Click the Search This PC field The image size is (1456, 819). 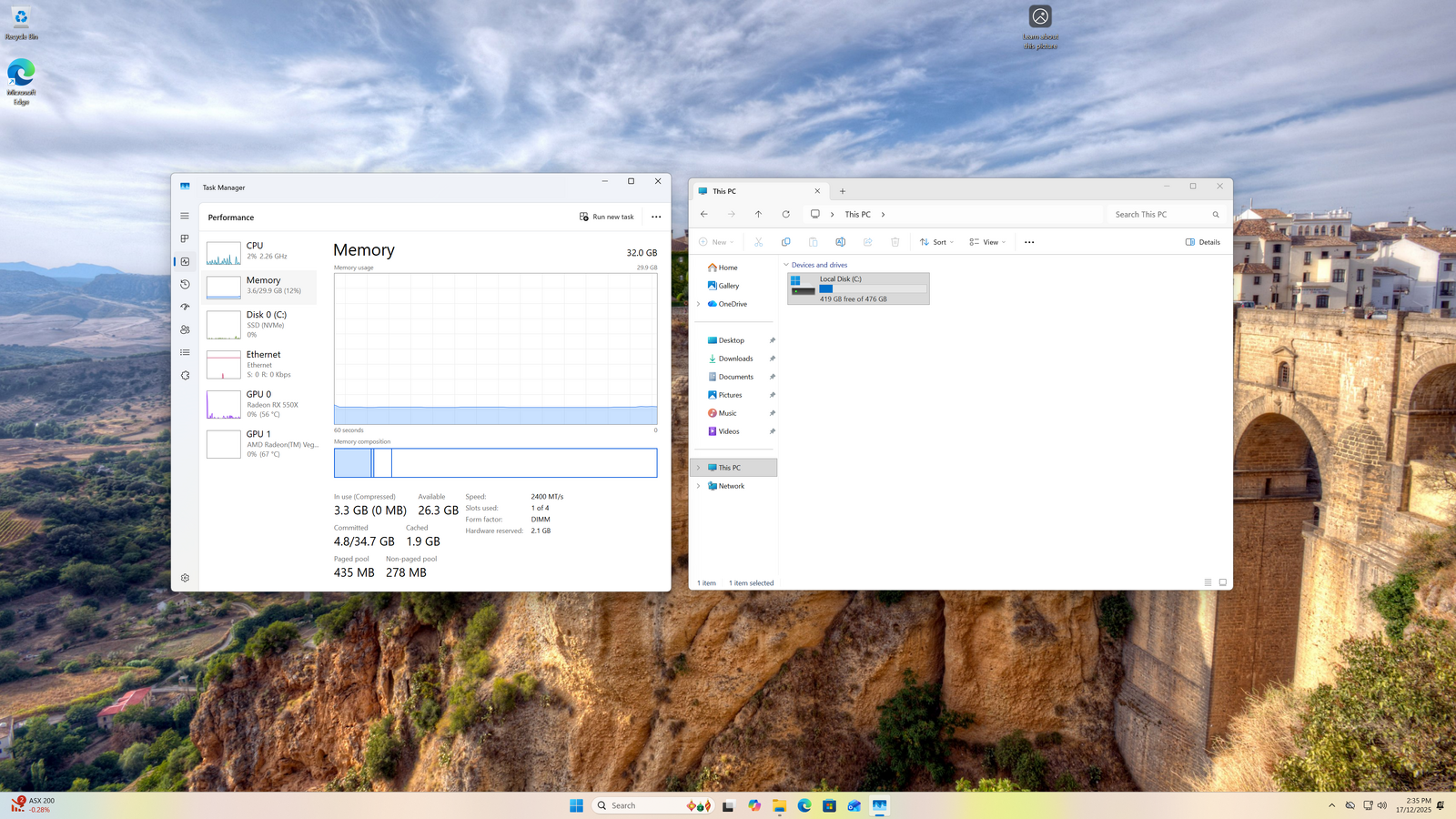tap(1160, 215)
